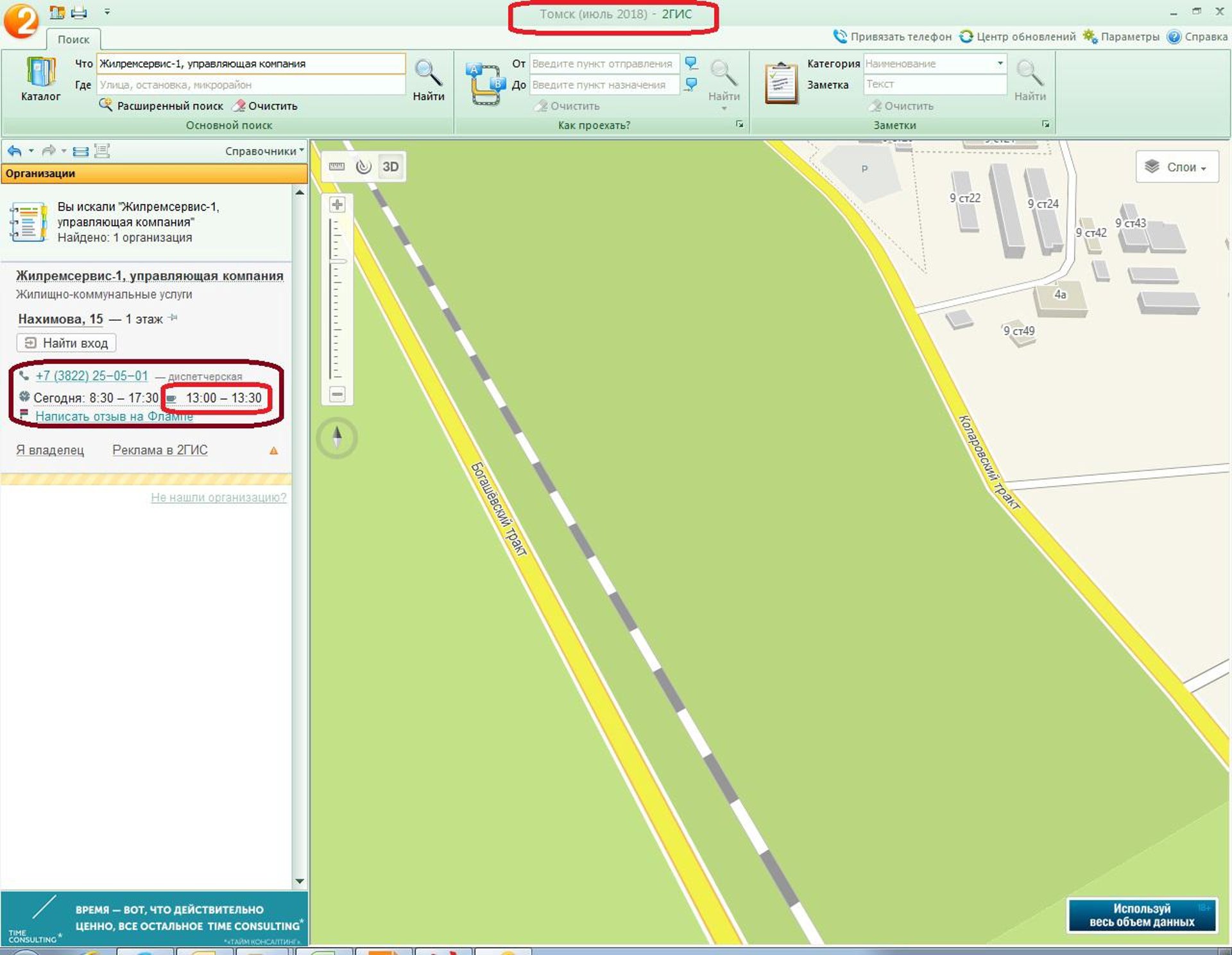Expand the Заметки group dialog launcher

click(1046, 125)
